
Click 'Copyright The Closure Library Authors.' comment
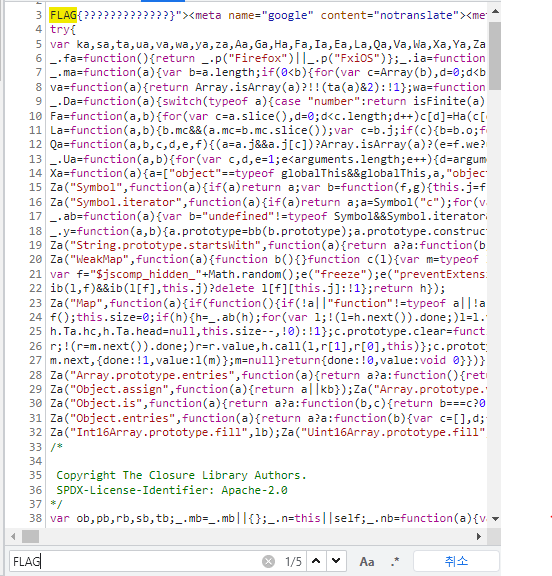point(181,475)
